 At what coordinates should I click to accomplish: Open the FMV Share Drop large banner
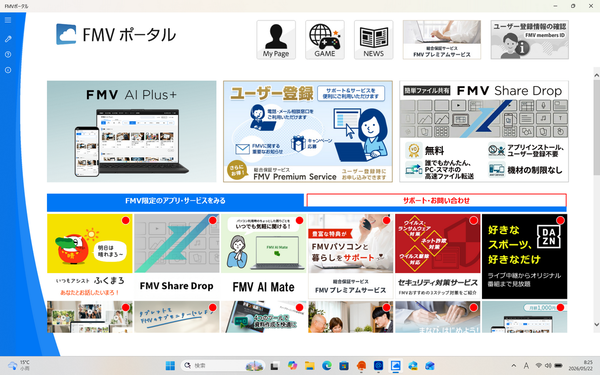point(484,131)
